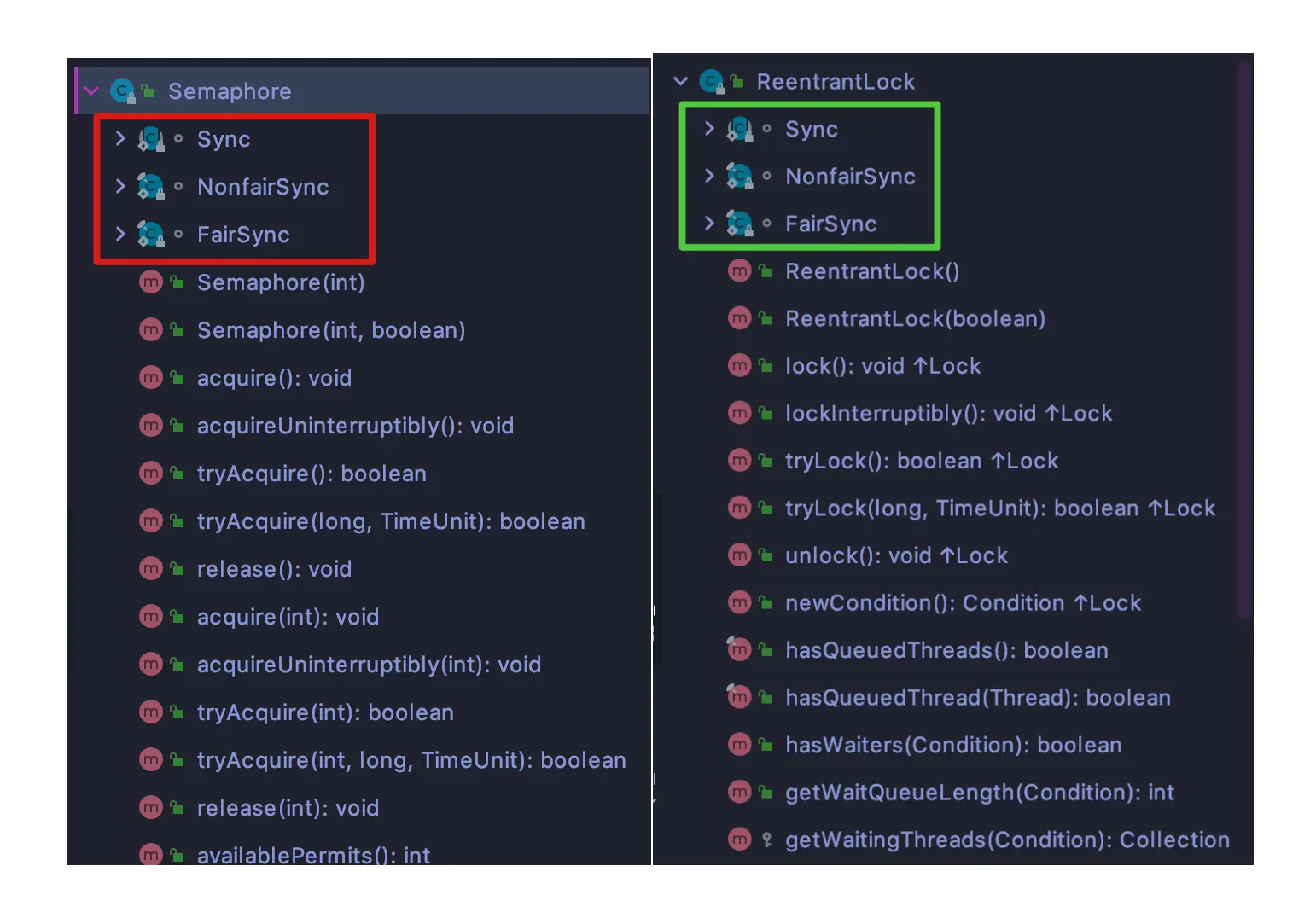Click public lock icon beside newCondition()
The width and height of the screenshot is (1316, 918).
[x=766, y=602]
